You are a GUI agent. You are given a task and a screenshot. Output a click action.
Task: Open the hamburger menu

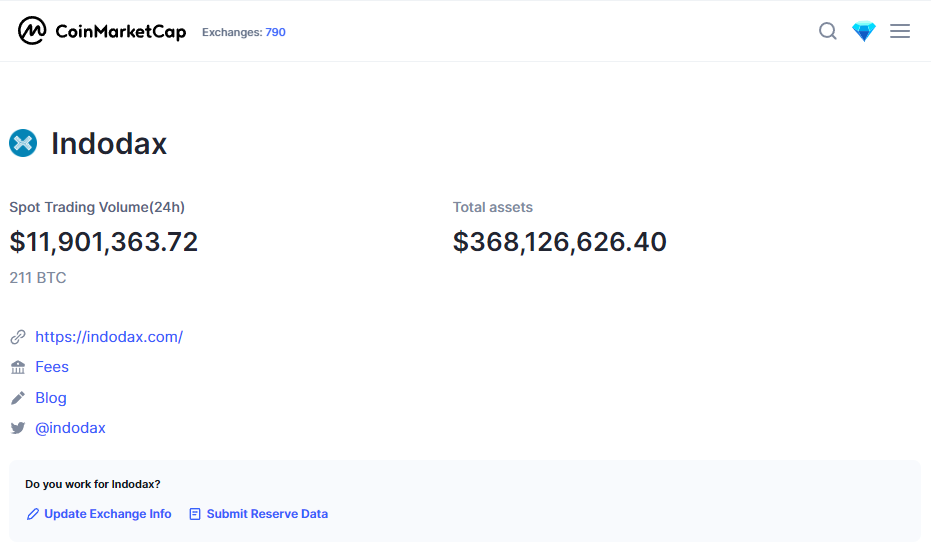click(x=899, y=31)
